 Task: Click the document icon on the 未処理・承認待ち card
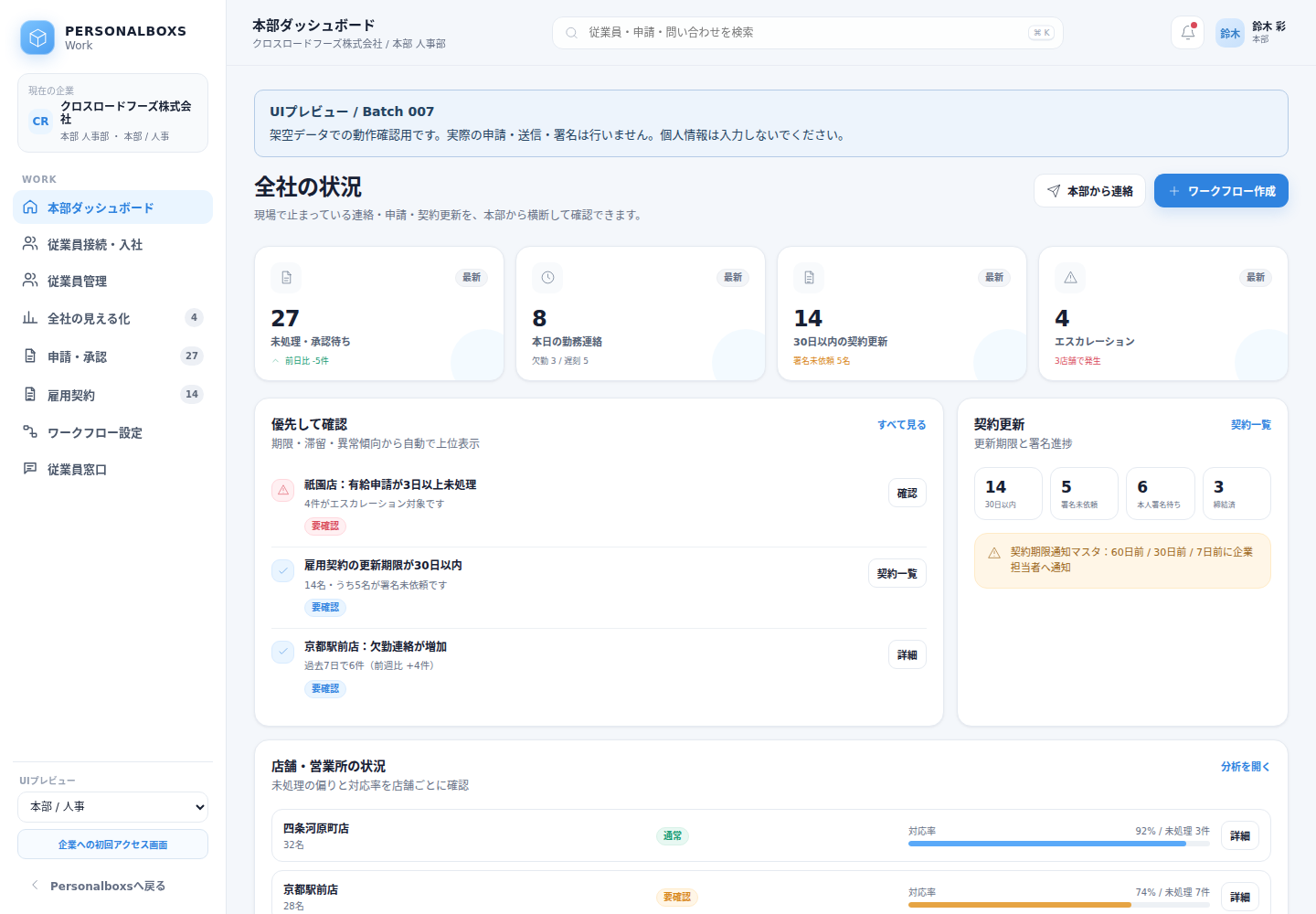(x=286, y=278)
